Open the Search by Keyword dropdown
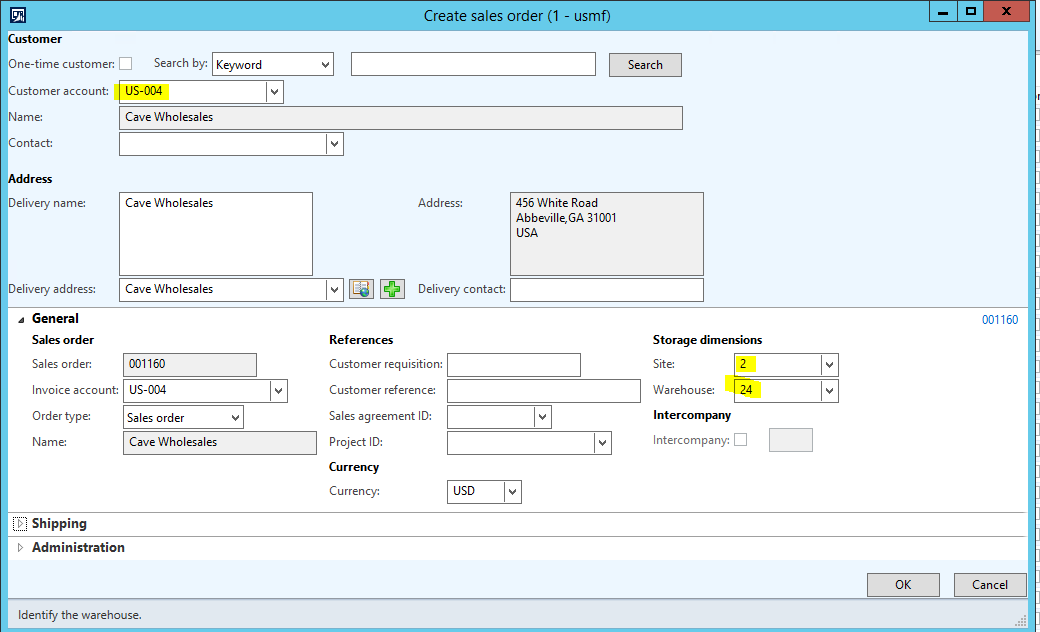 (325, 65)
